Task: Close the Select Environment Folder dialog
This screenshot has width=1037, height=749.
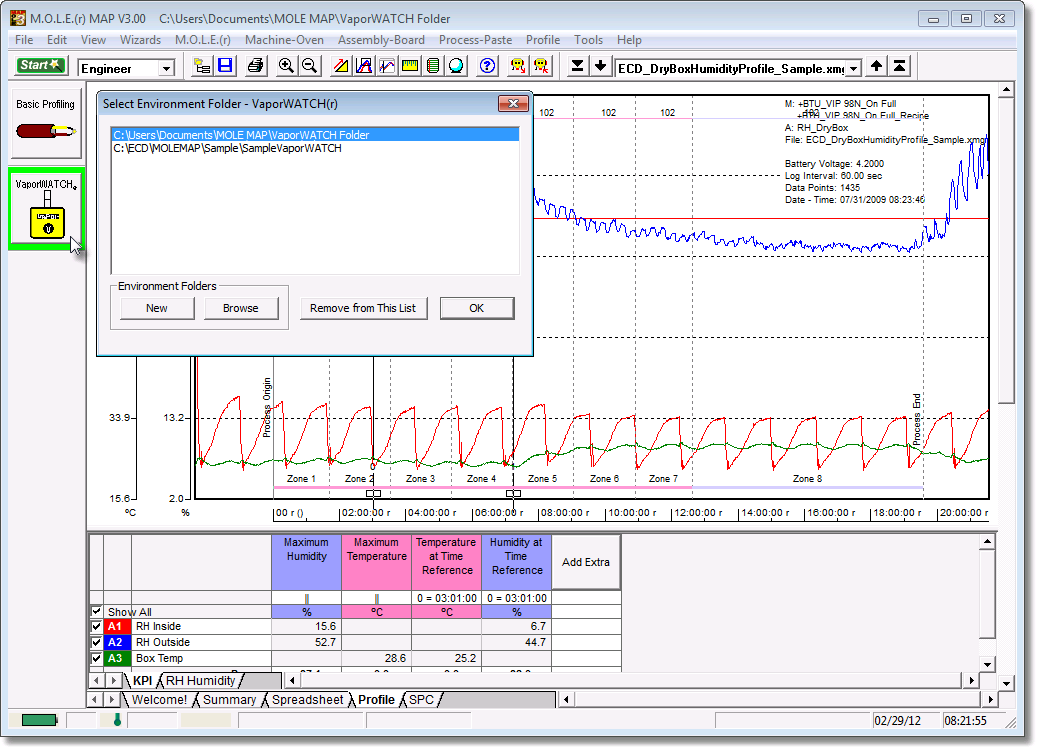Action: pyautogui.click(x=513, y=104)
